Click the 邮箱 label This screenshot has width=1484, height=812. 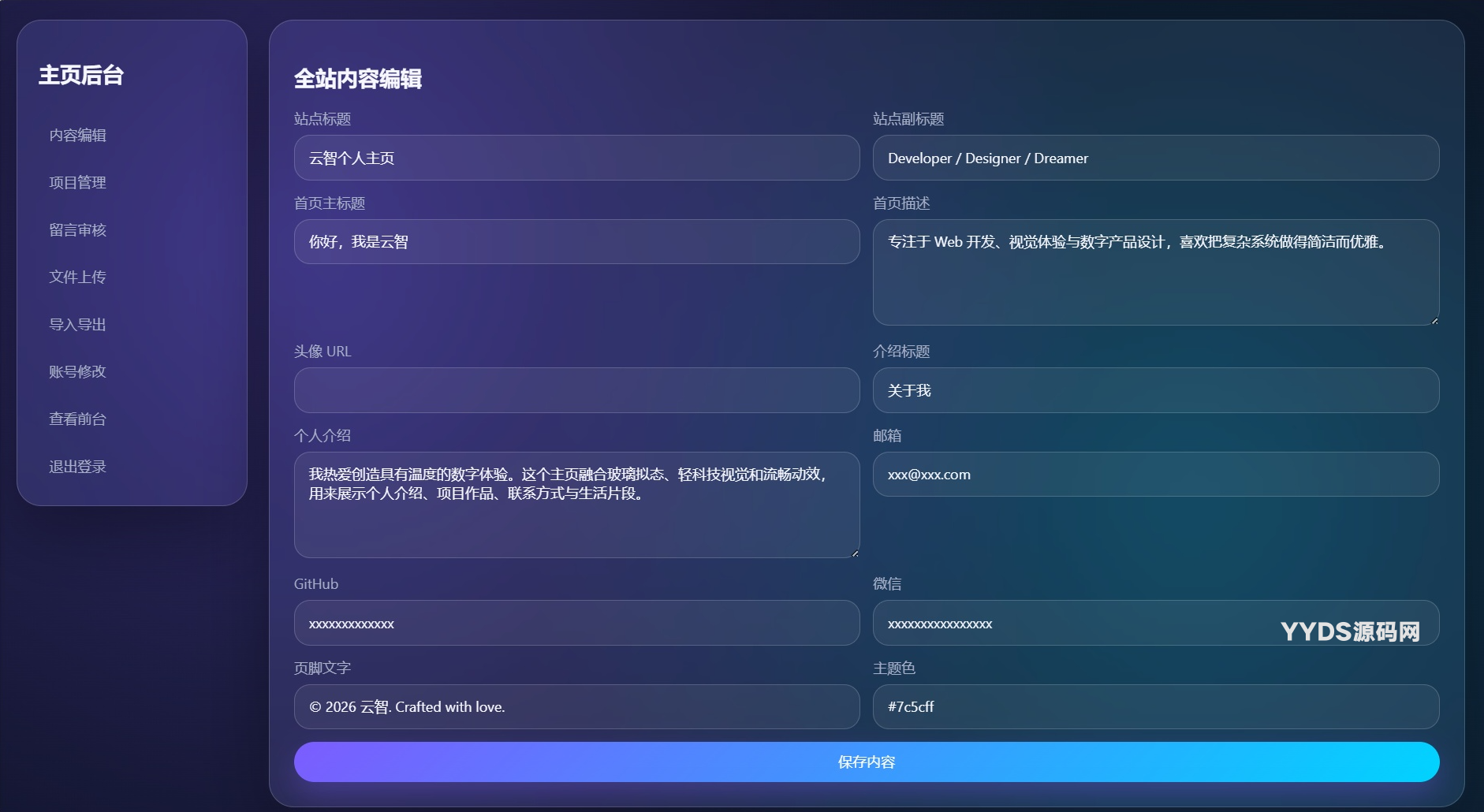pyautogui.click(x=887, y=436)
